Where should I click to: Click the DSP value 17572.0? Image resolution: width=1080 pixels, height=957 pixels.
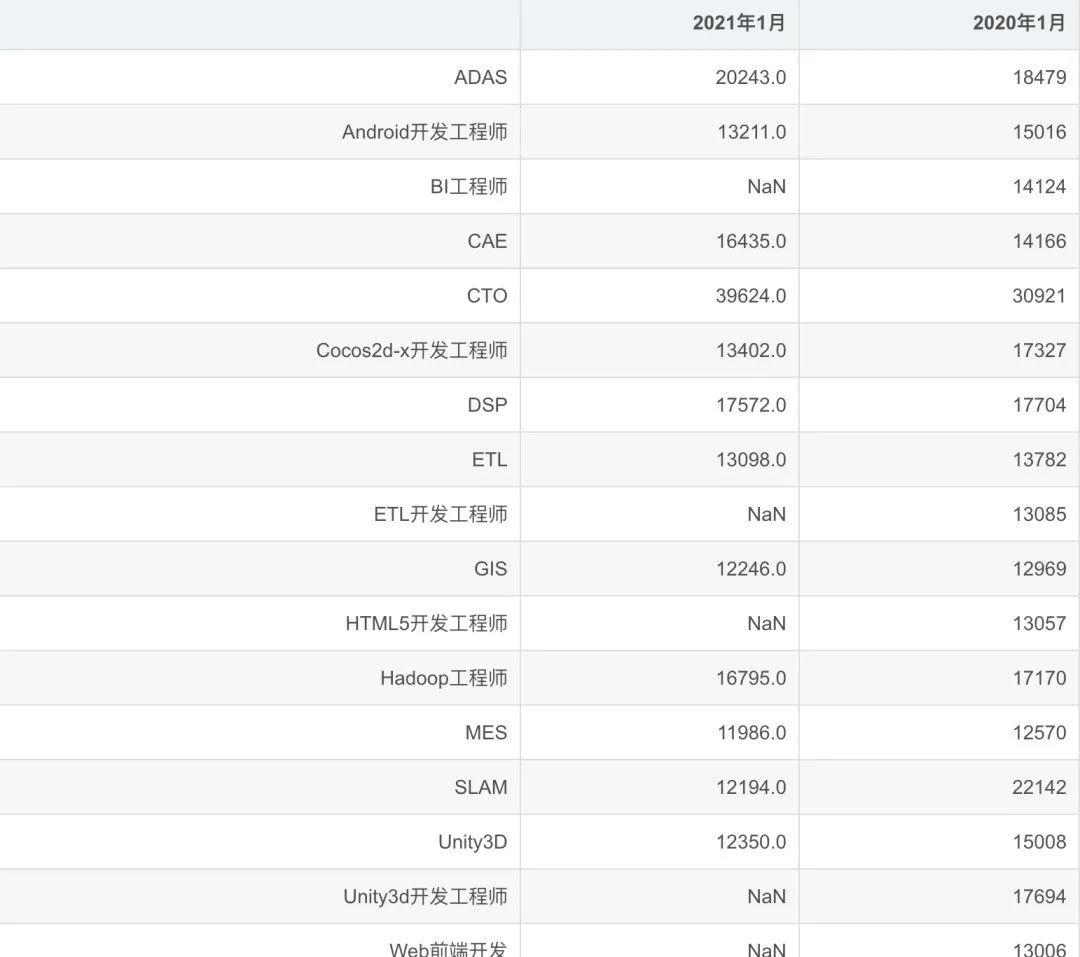click(751, 404)
